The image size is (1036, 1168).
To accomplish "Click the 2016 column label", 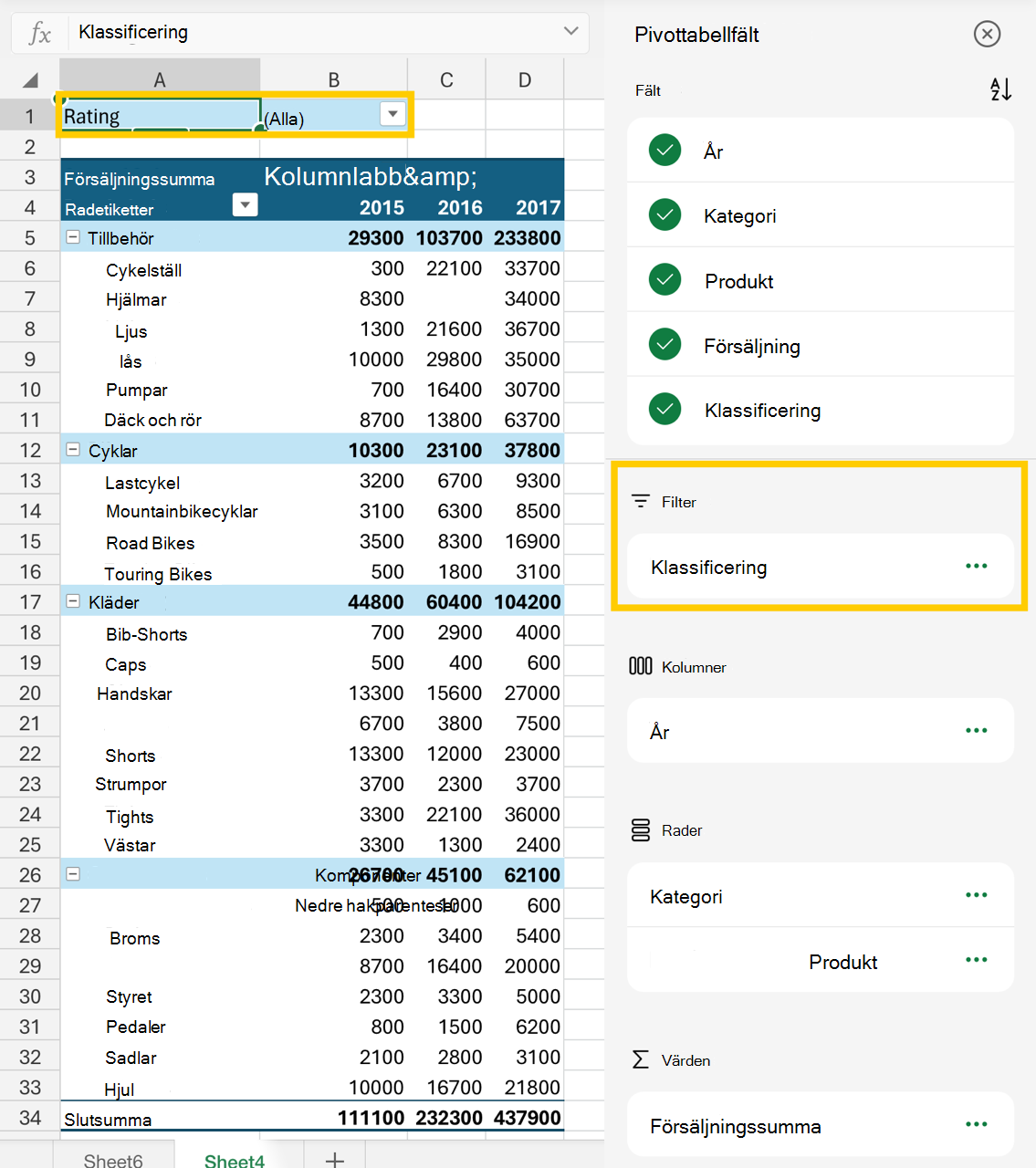I will click(x=460, y=207).
